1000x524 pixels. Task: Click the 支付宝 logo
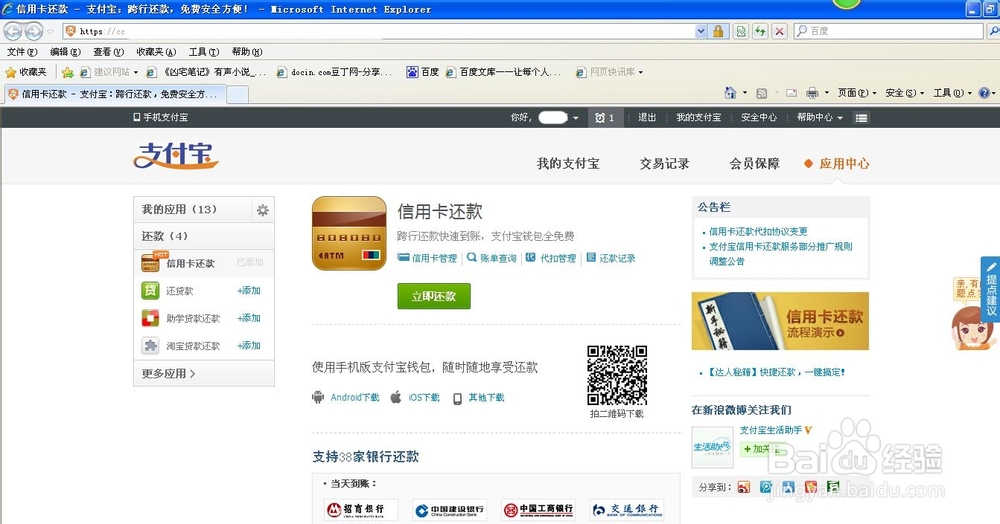176,155
